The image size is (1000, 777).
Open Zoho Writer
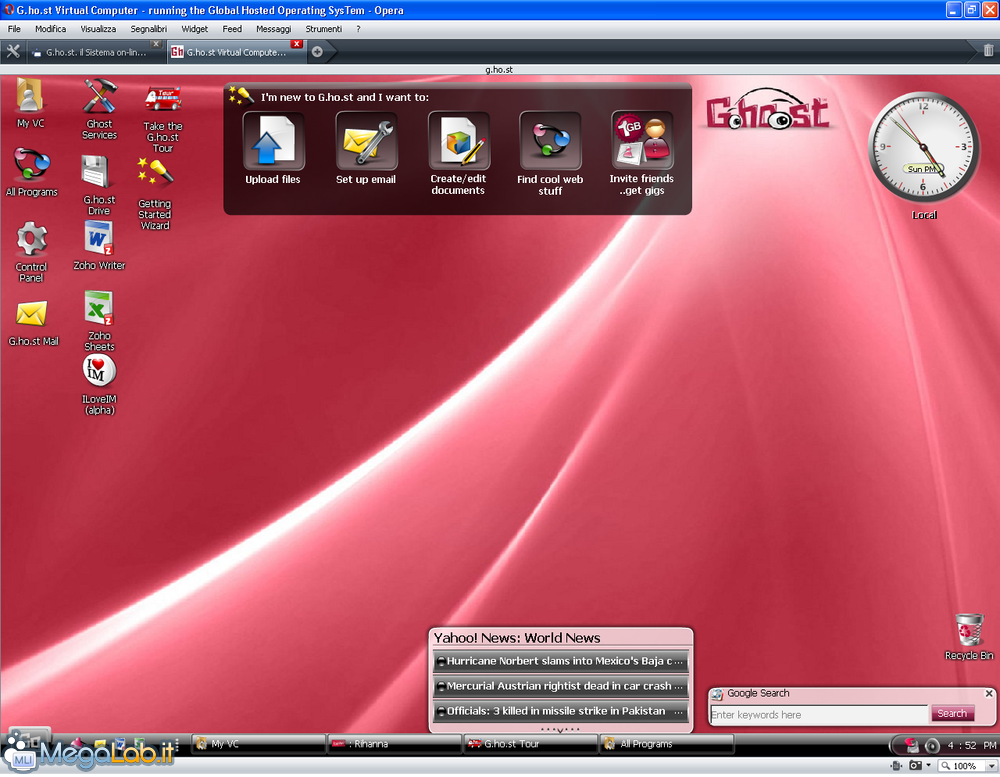(99, 240)
